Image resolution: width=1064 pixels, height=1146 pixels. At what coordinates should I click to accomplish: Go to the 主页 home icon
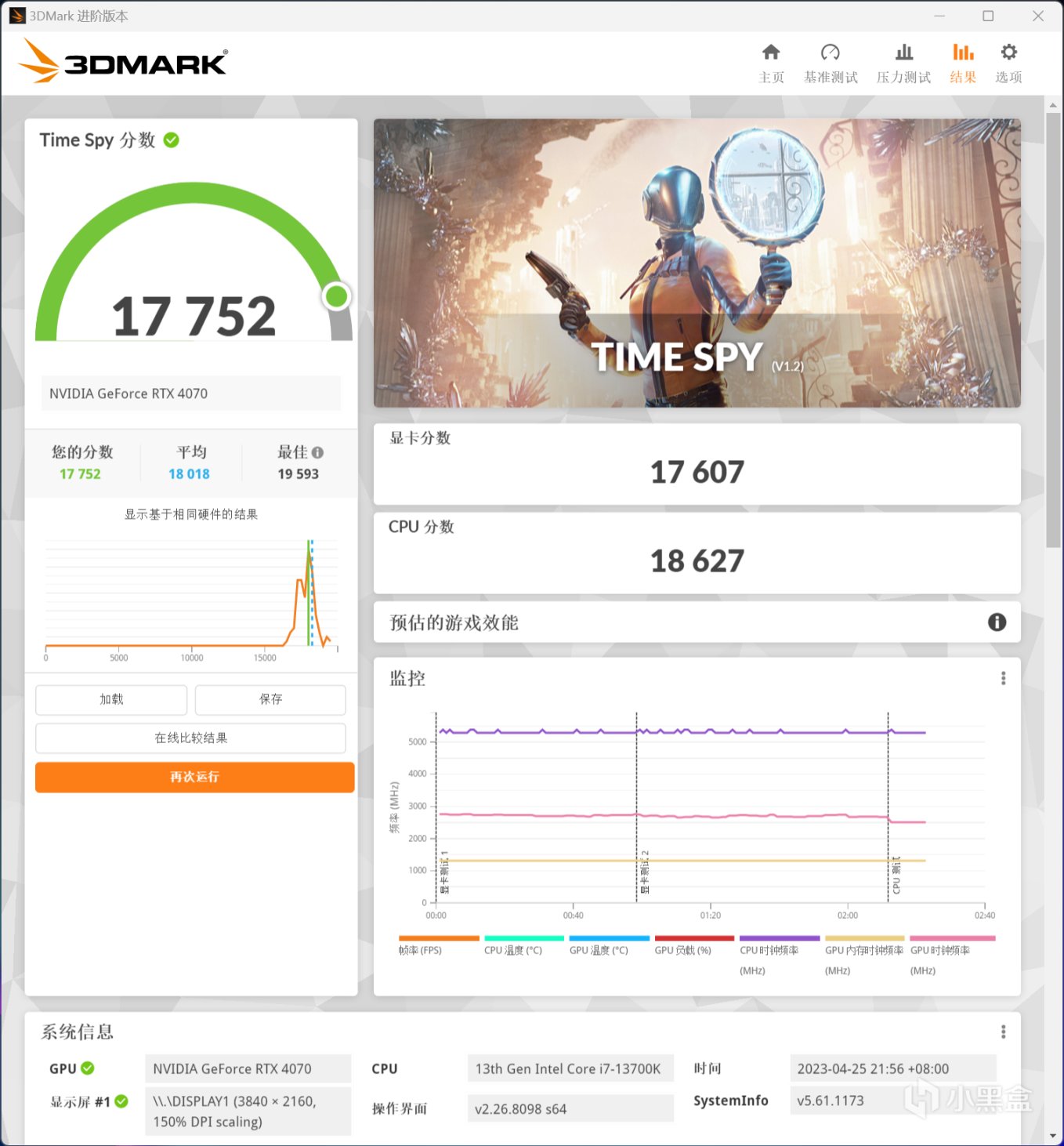[x=771, y=53]
